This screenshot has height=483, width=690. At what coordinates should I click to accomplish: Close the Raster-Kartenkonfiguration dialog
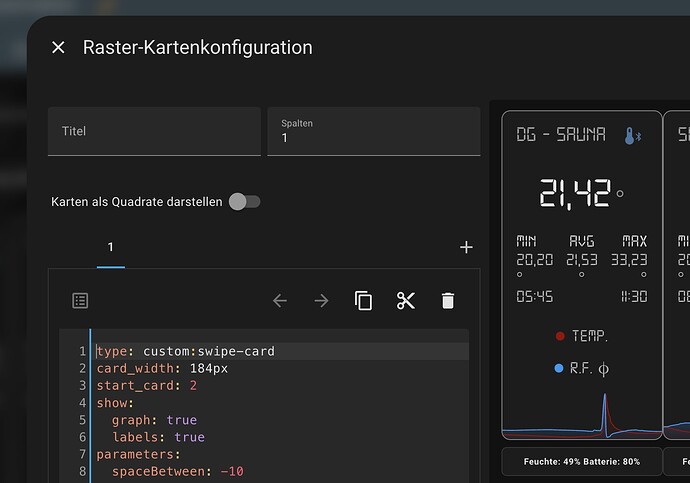tap(58, 48)
